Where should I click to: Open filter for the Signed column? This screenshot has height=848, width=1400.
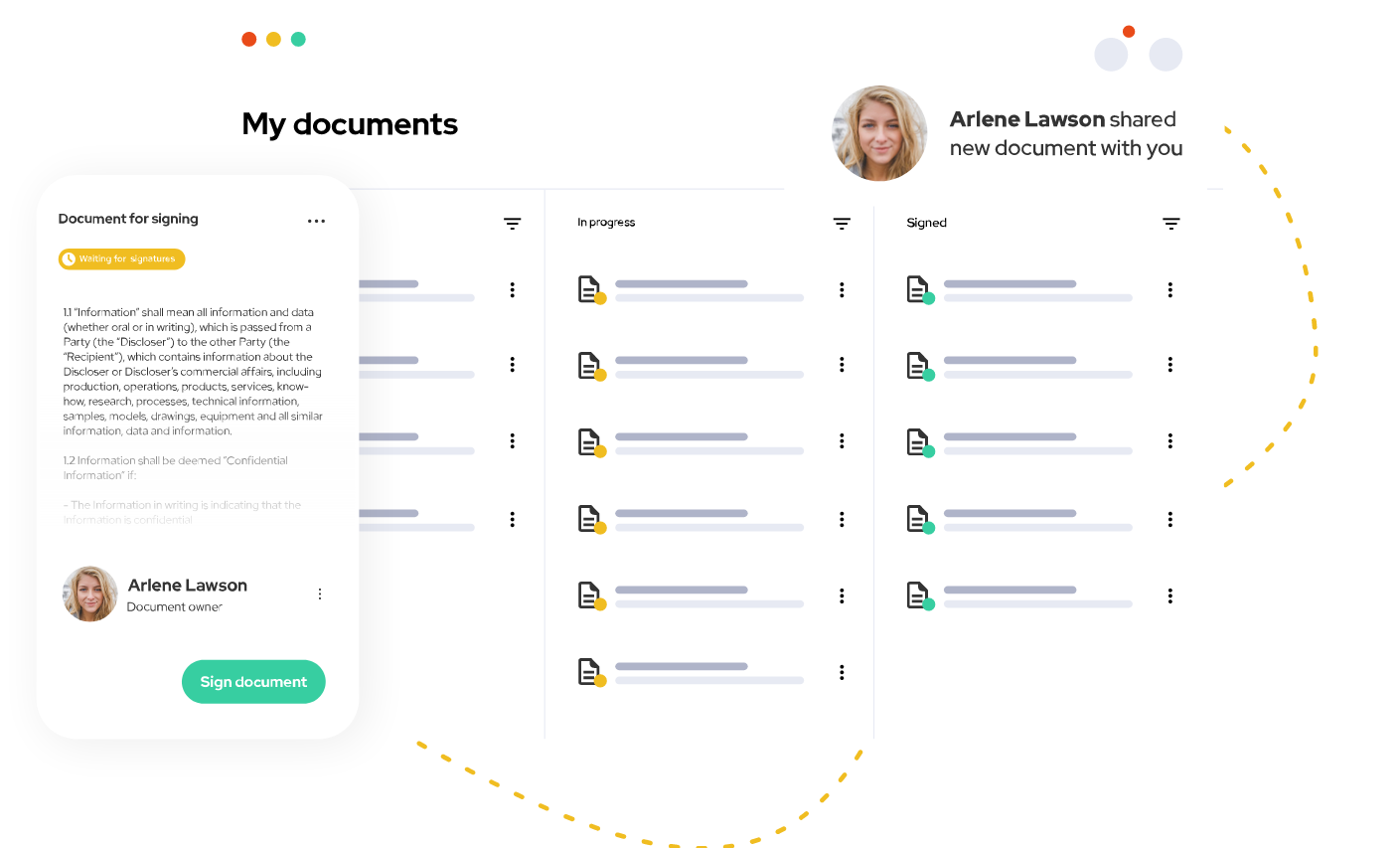click(1170, 224)
